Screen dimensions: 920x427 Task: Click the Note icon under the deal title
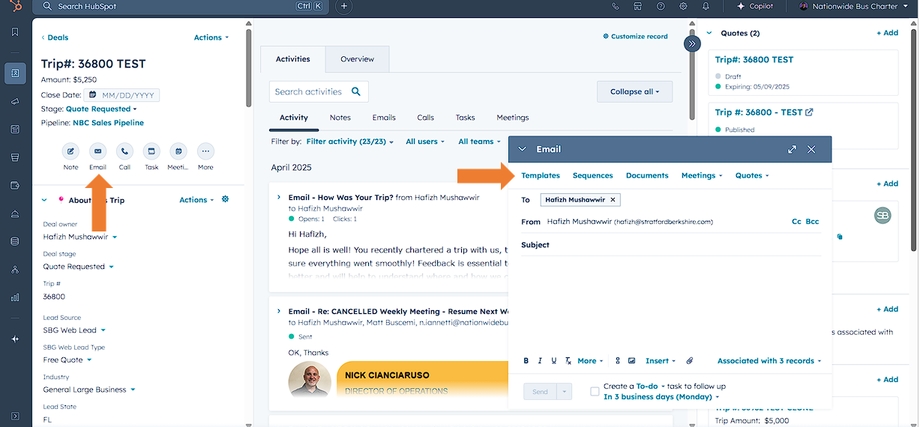coord(70,151)
